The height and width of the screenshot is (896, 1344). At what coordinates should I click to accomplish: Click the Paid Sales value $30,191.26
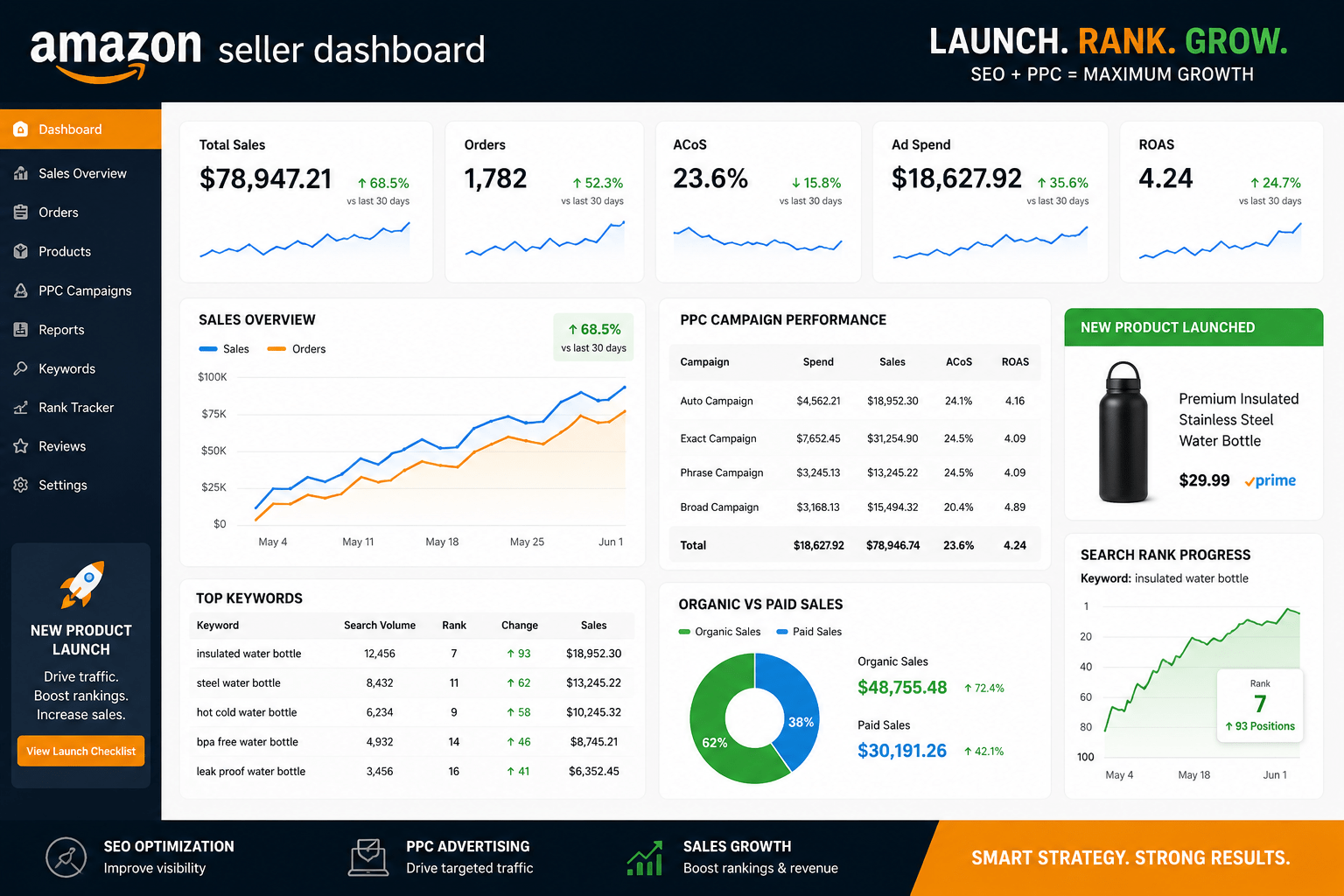[902, 751]
